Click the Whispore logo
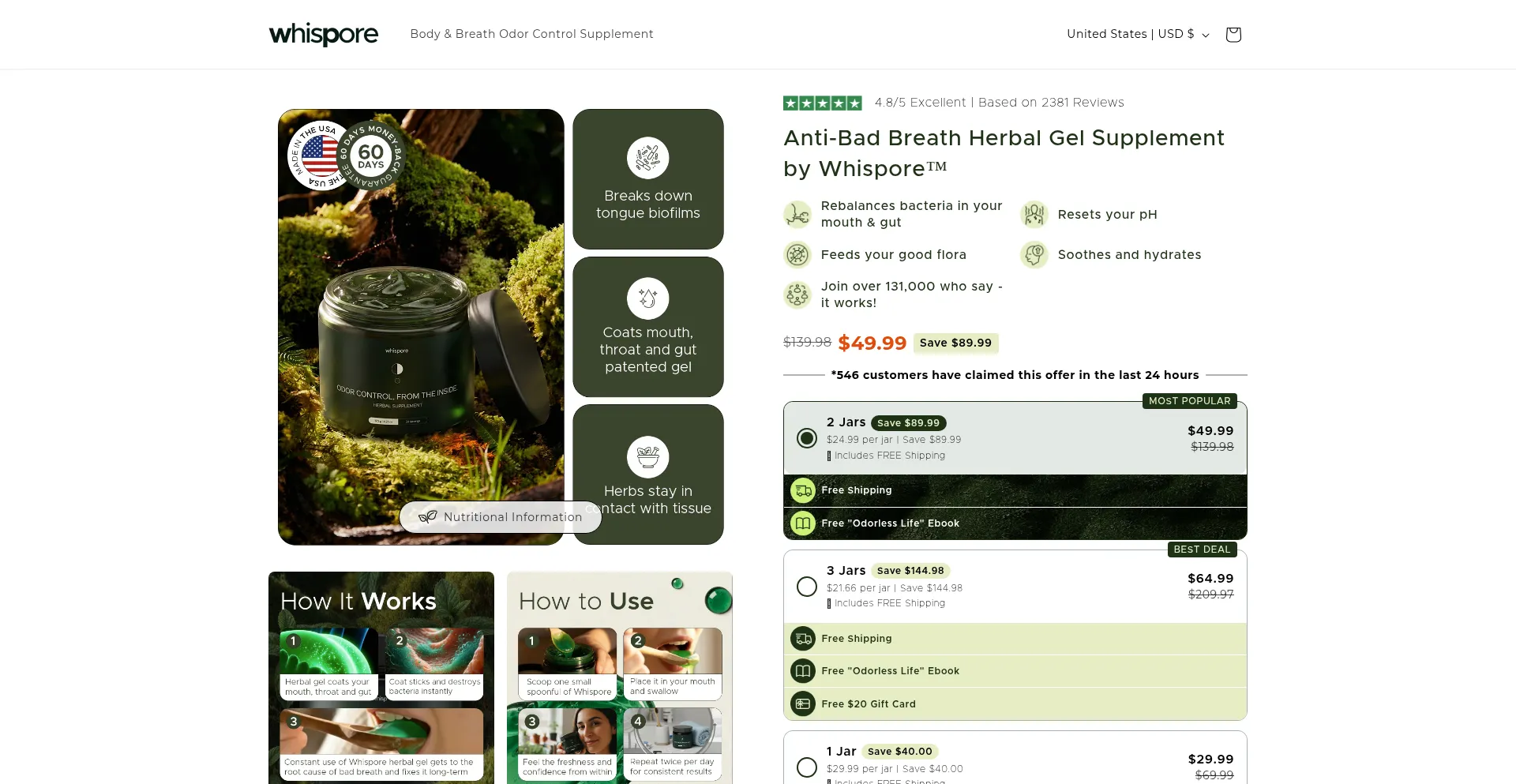Image resolution: width=1516 pixels, height=784 pixels. [324, 34]
